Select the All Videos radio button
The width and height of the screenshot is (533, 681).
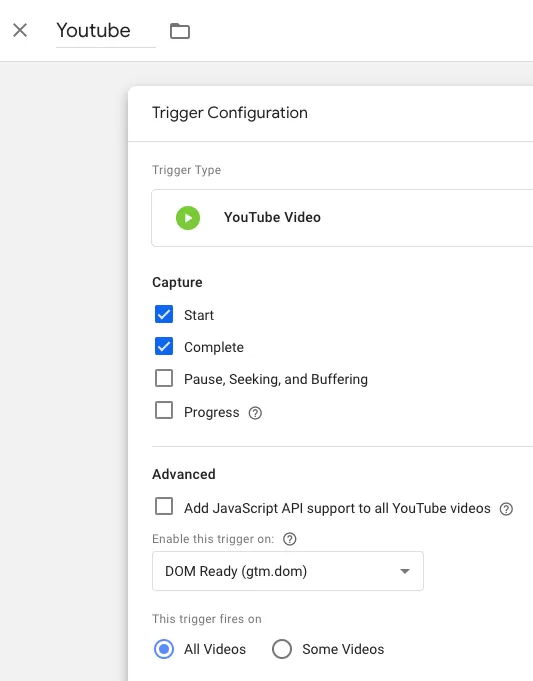click(164, 649)
